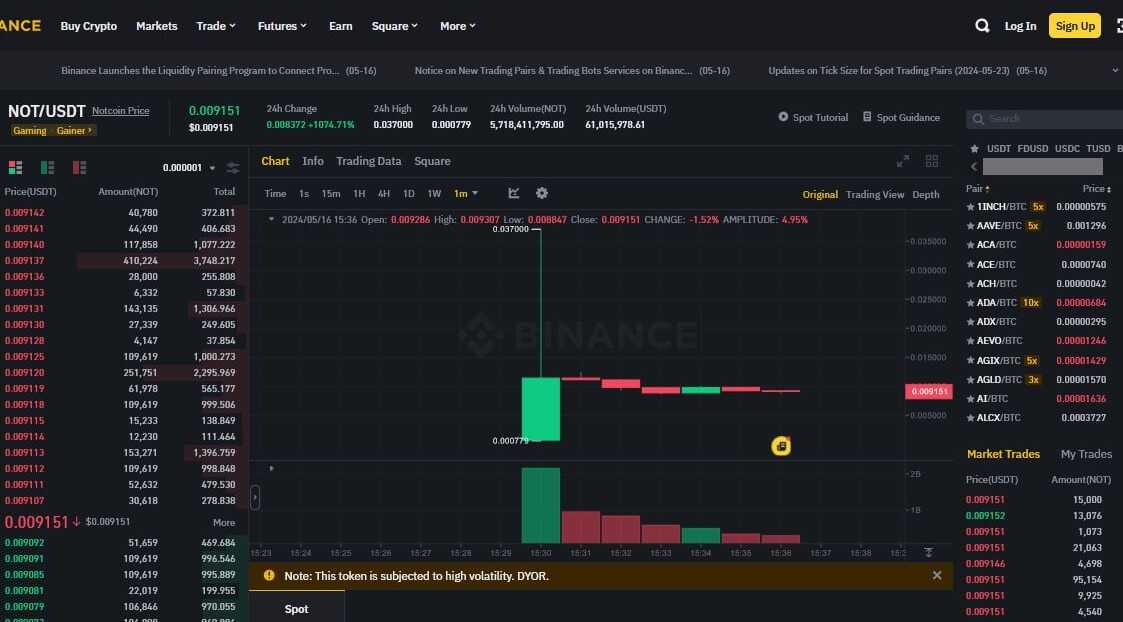The height and width of the screenshot is (622, 1123).
Task: Switch to the Trading Data tab
Action: (369, 161)
